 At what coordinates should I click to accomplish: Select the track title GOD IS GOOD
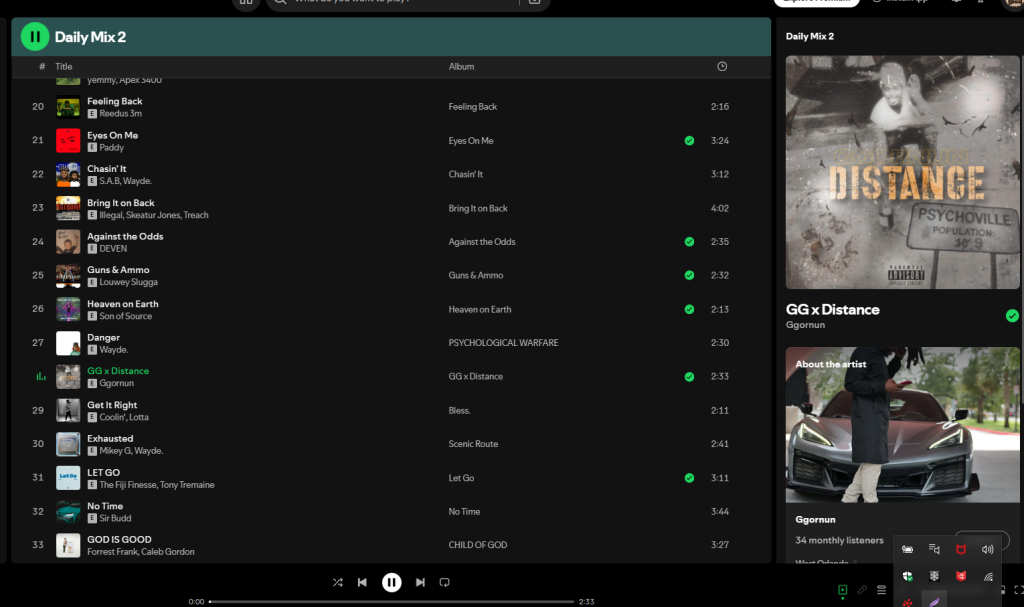[x=119, y=539]
